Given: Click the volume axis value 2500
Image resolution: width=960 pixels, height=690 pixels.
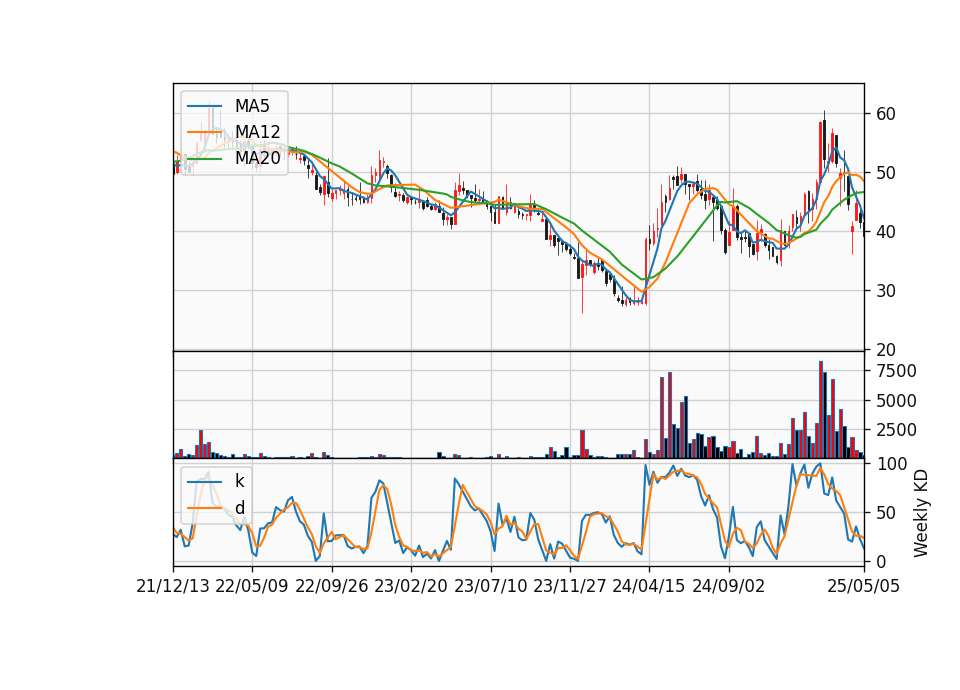Looking at the screenshot, I should click(896, 430).
